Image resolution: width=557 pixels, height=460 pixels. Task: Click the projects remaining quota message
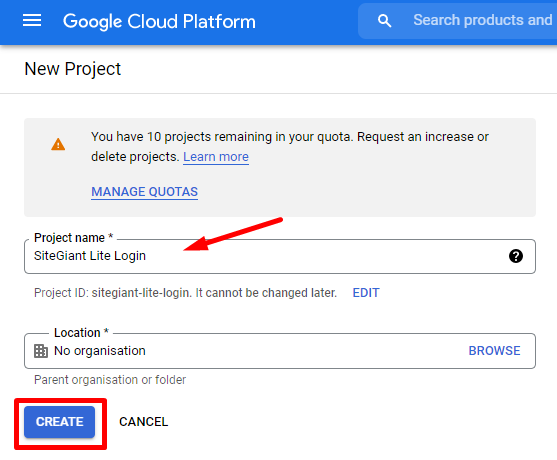[x=290, y=147]
